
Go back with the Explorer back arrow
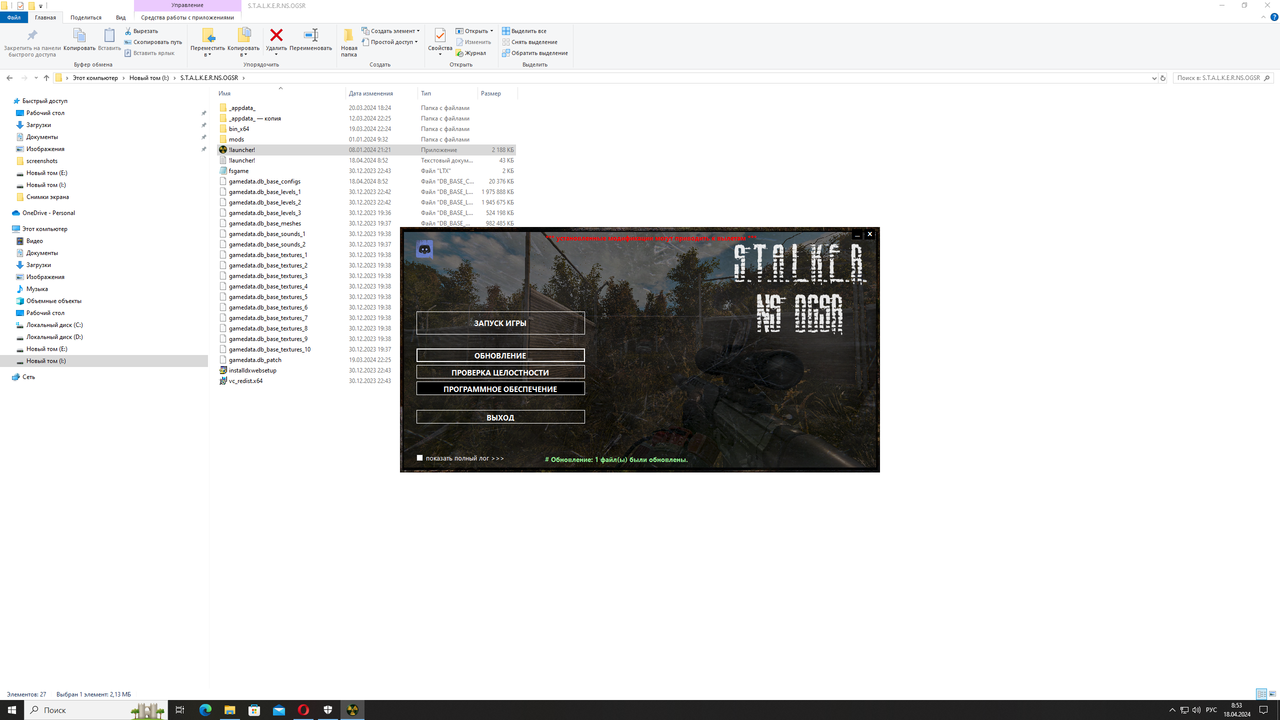click(10, 78)
